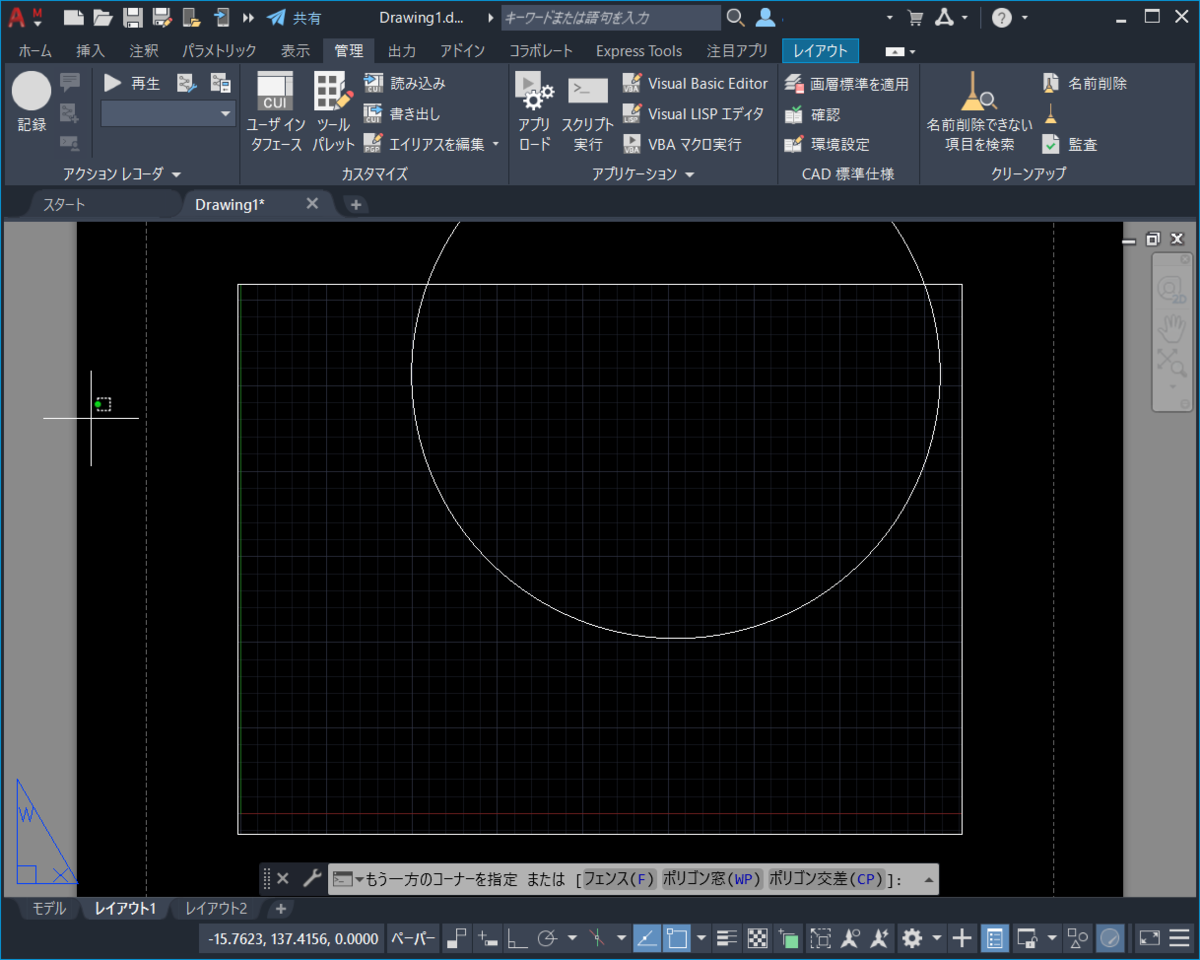Viewport: 1200px width, 960px height.
Task: Click the + to create a new drawing tab
Action: (355, 204)
